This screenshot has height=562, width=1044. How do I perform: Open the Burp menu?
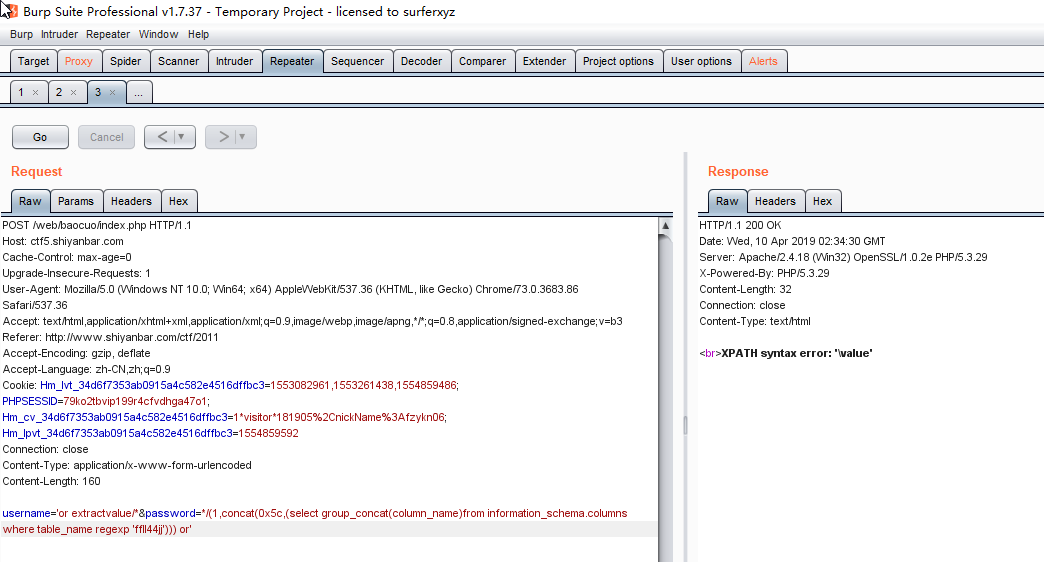pos(21,34)
